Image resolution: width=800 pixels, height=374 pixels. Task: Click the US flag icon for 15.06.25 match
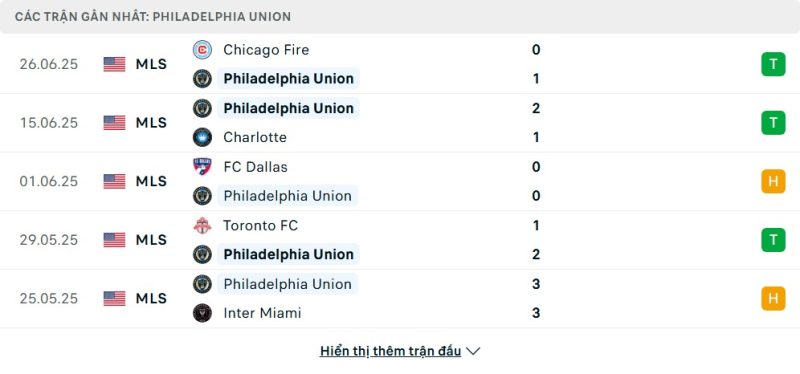point(114,122)
